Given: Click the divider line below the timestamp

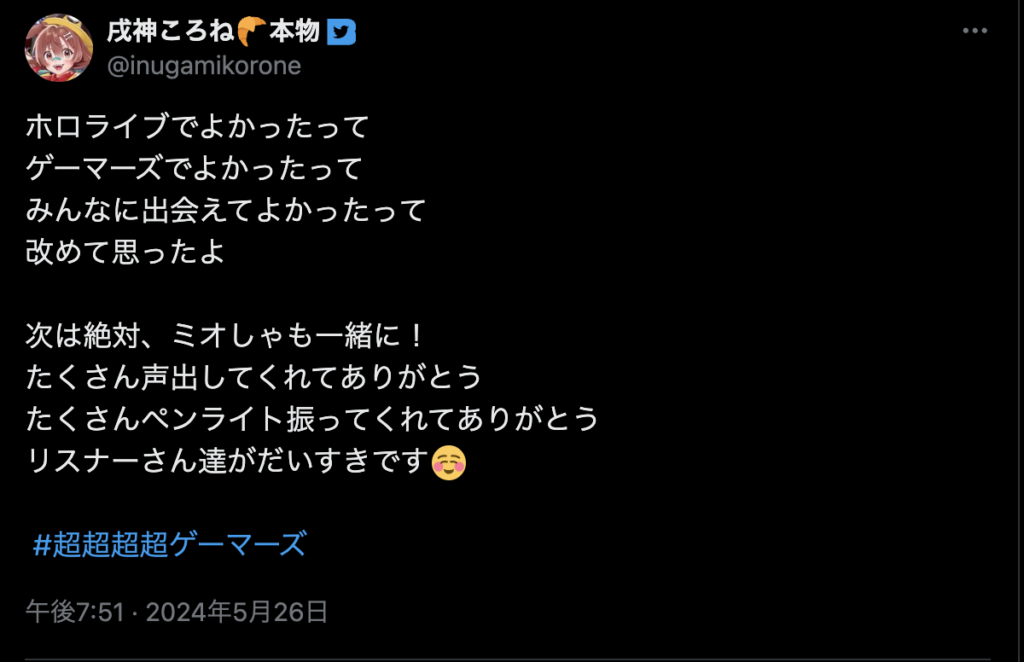Looking at the screenshot, I should click(x=508, y=659).
